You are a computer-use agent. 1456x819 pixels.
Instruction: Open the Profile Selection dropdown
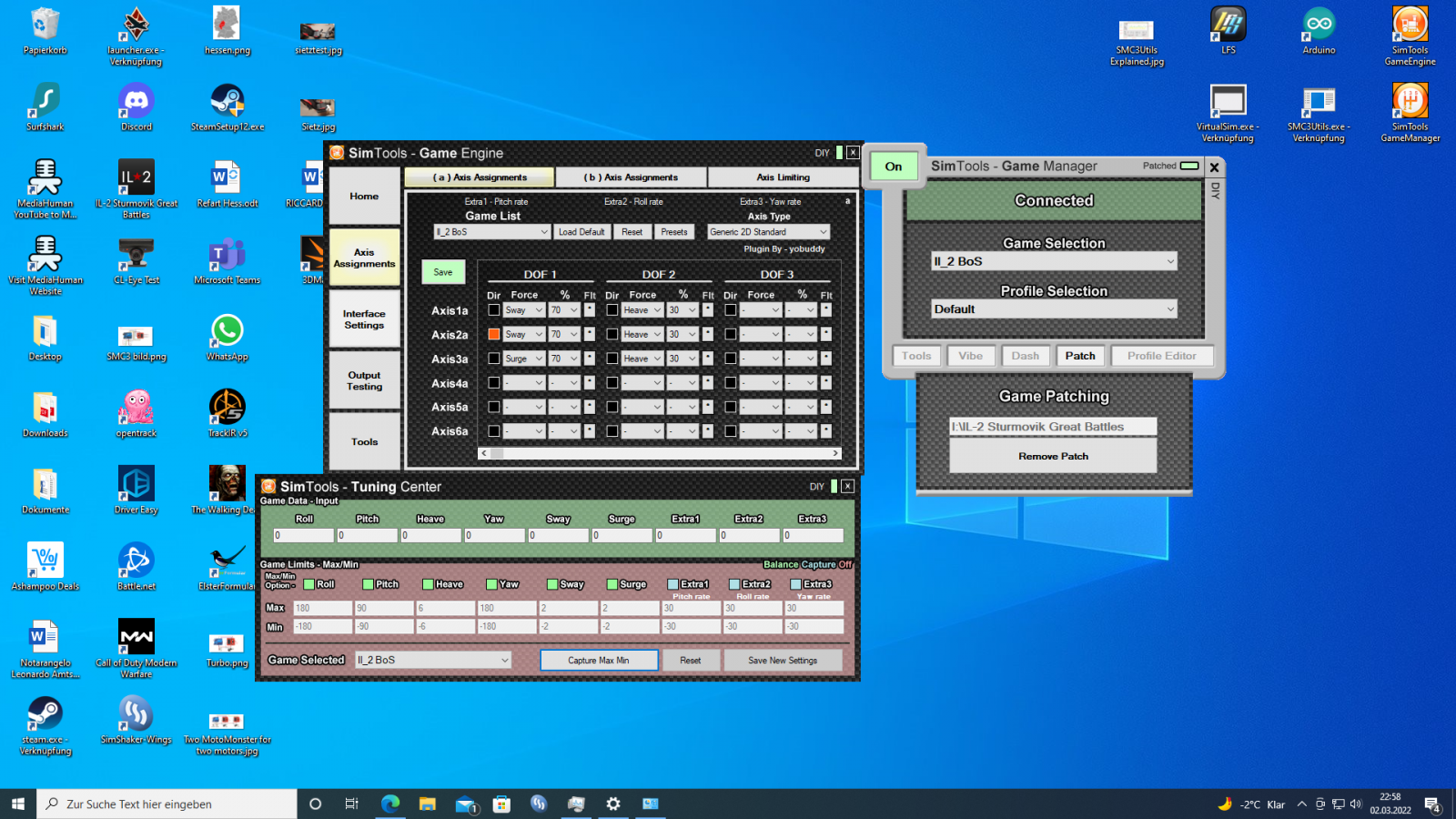(1054, 309)
